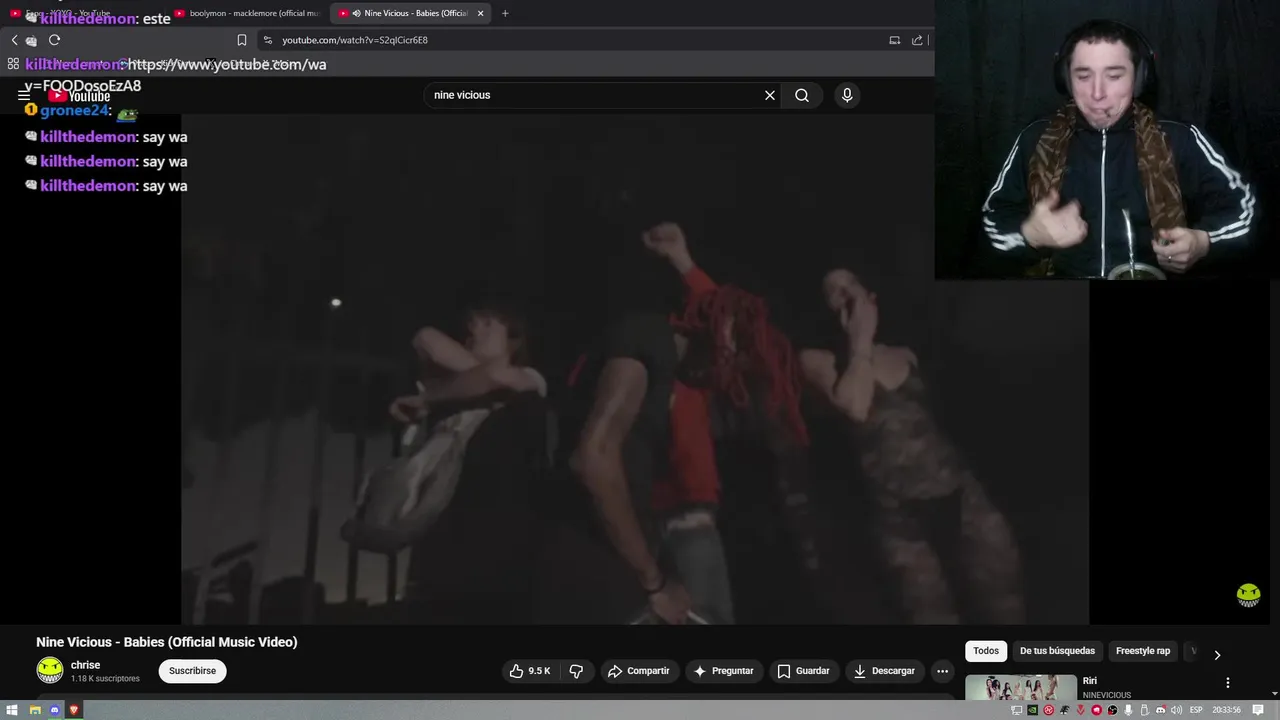Clear the YouTube search text with the X

pos(770,95)
